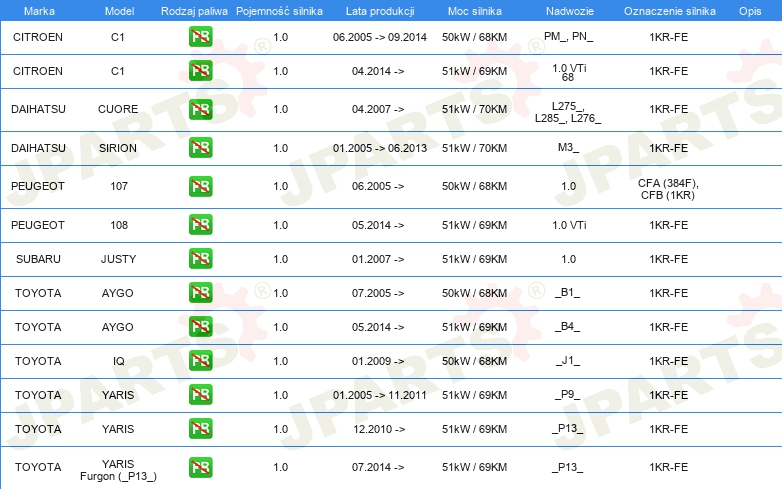The image size is (782, 489).
Task: Click the Opis column header
Action: [750, 11]
